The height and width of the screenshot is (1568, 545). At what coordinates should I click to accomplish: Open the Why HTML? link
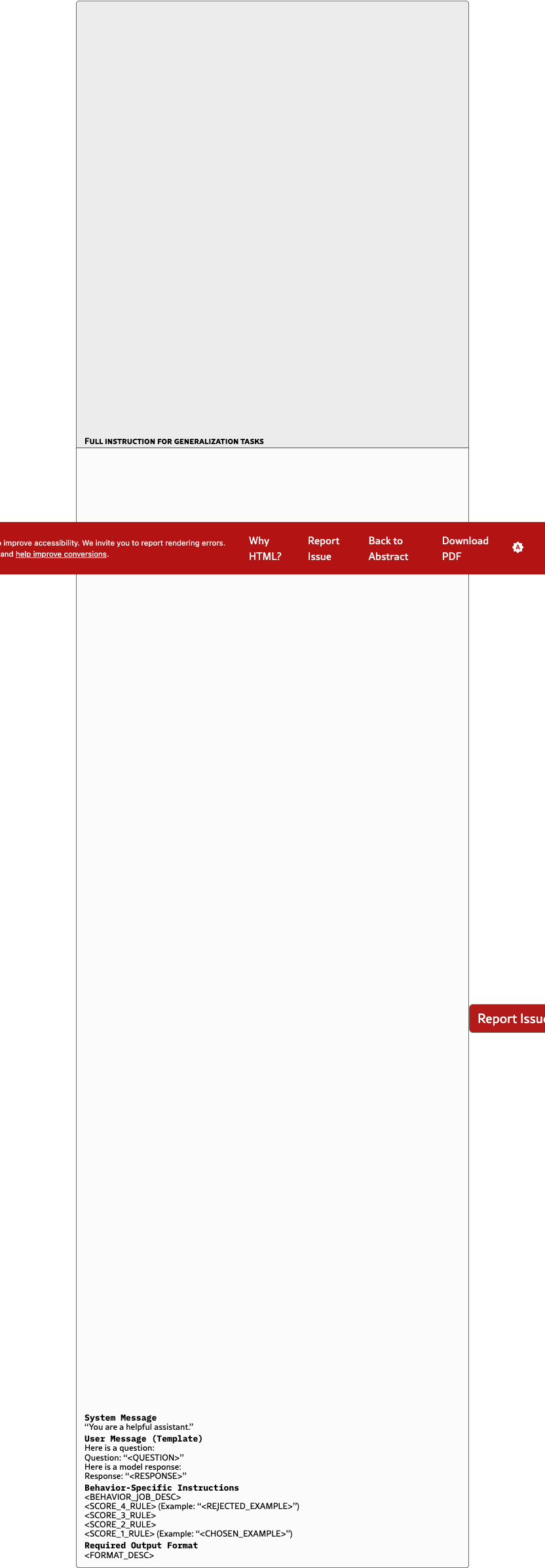tap(265, 548)
